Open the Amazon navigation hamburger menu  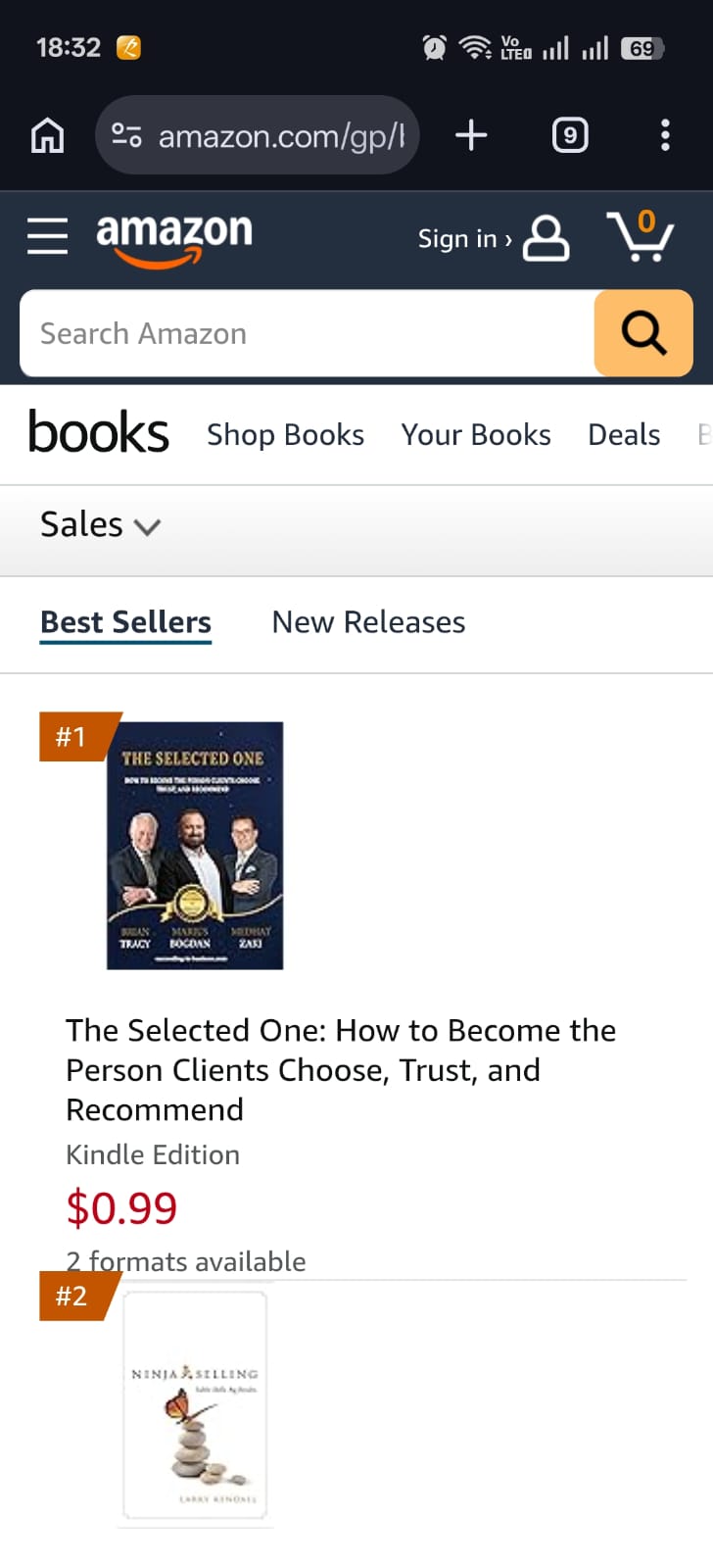click(46, 236)
